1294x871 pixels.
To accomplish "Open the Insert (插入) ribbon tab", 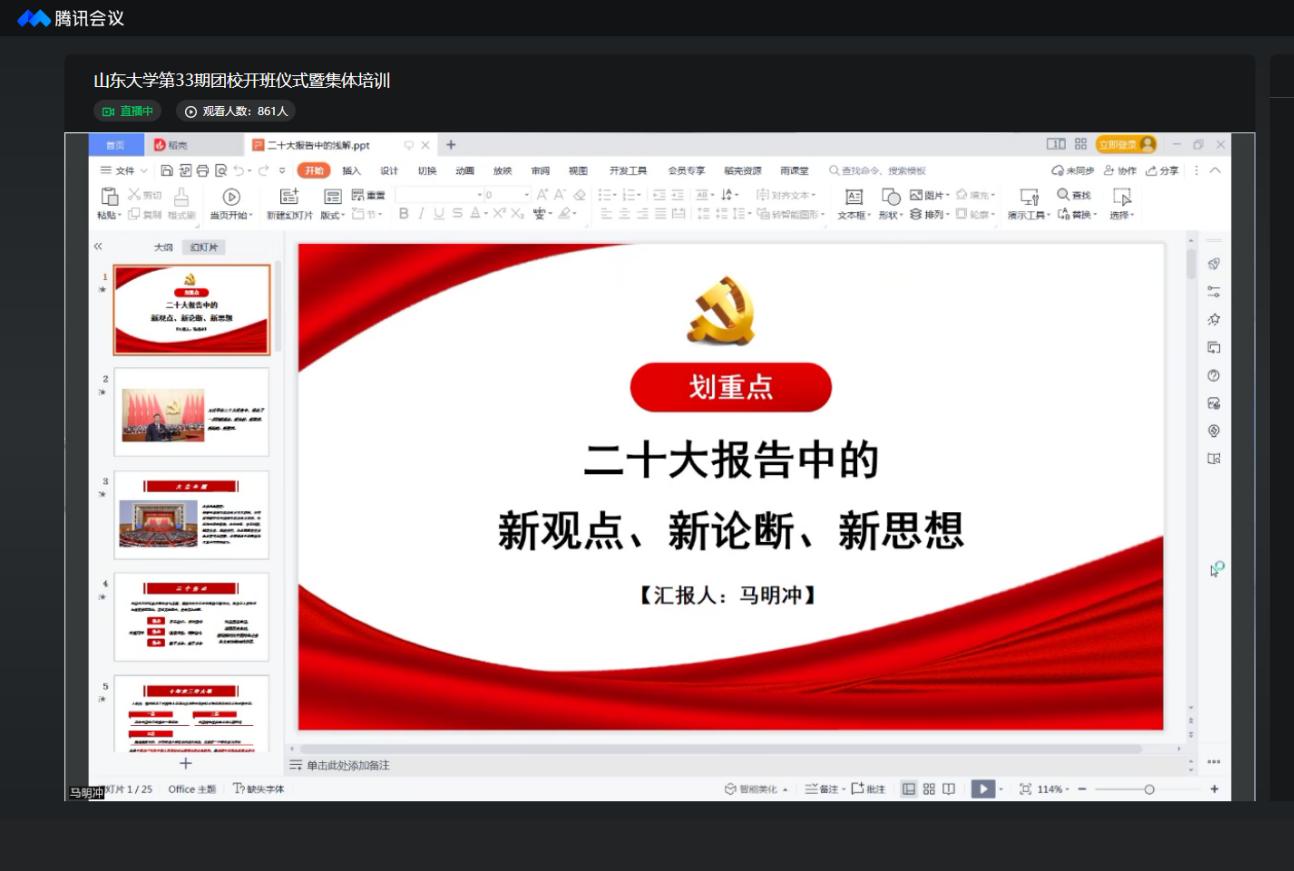I will tap(351, 171).
